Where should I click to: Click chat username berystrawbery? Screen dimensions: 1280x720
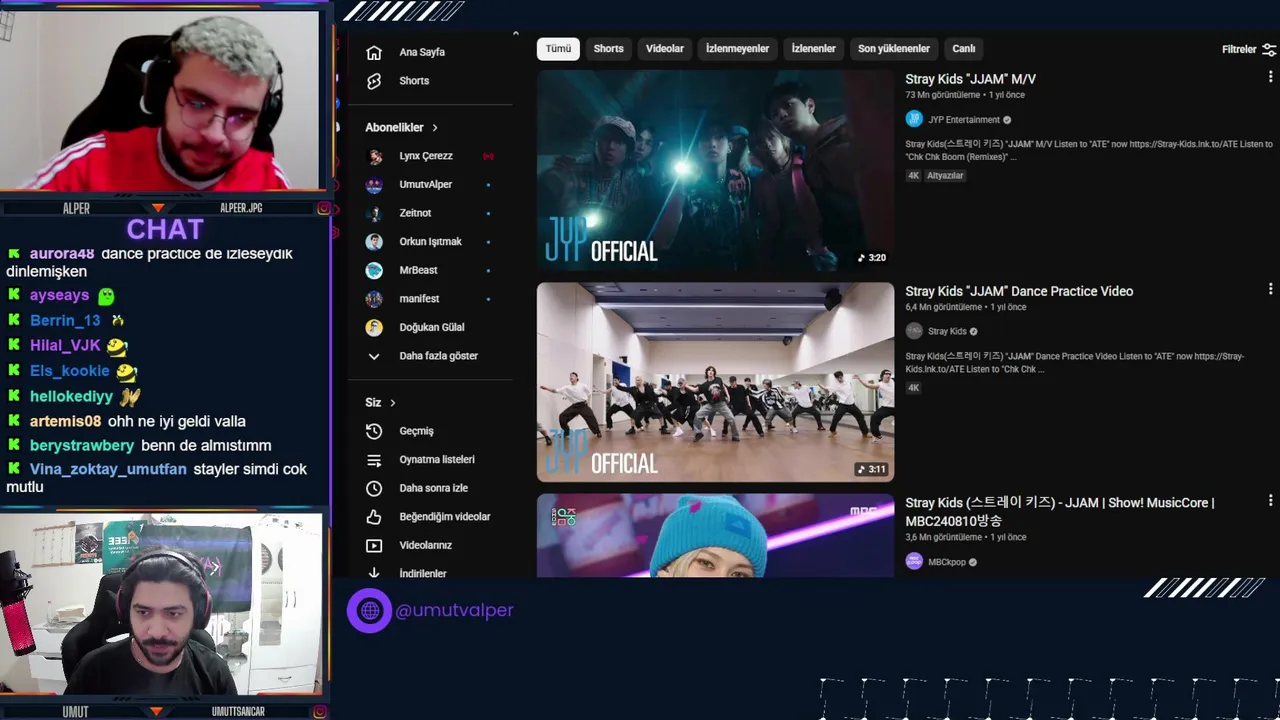coord(81,446)
